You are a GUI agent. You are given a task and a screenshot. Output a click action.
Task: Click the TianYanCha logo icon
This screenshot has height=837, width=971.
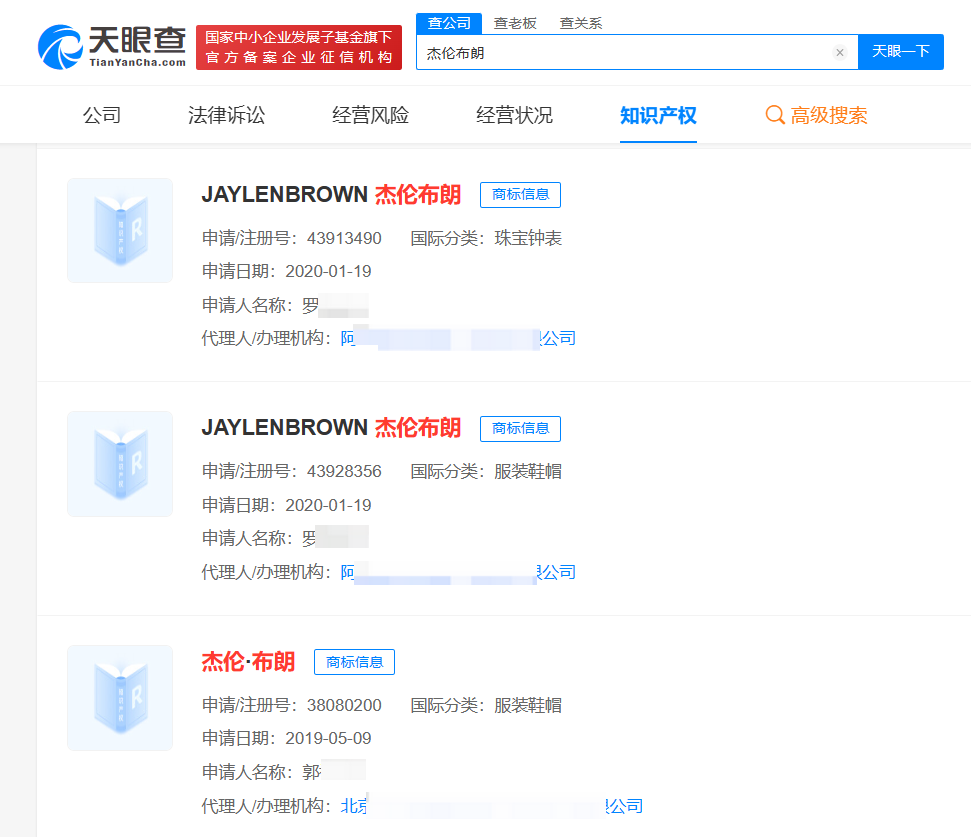(61, 46)
